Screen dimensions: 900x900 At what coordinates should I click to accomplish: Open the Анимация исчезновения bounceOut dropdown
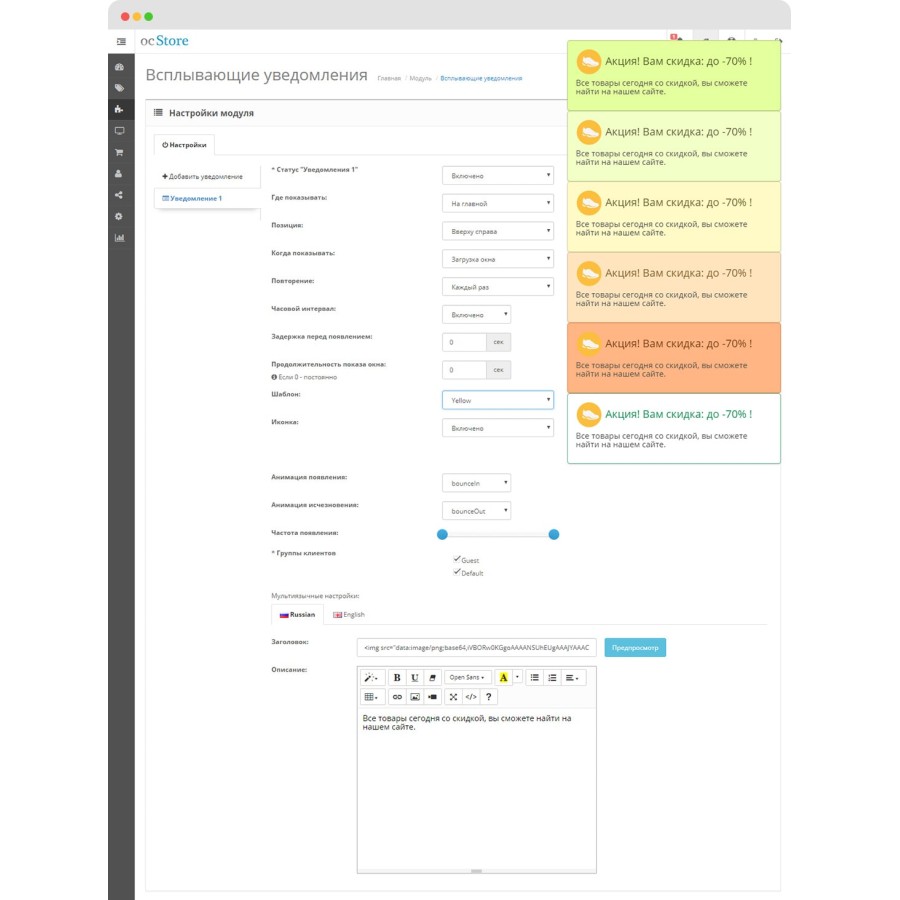coord(476,511)
